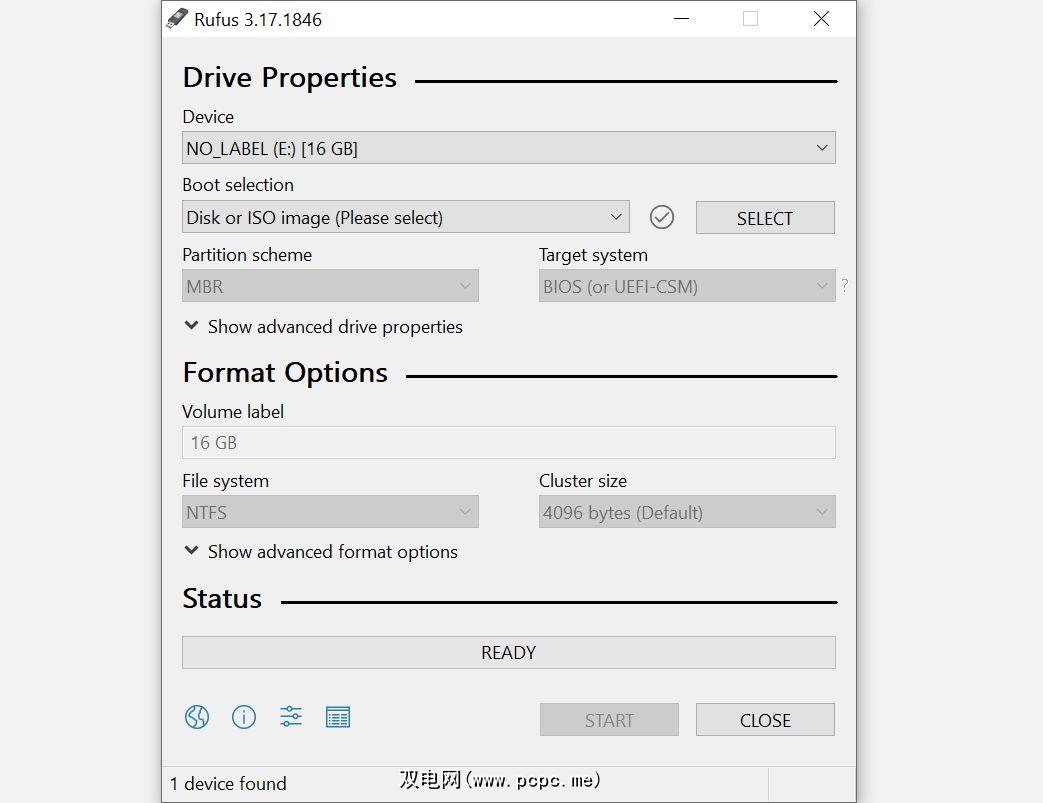
Task: Show the log window icon
Action: [338, 717]
